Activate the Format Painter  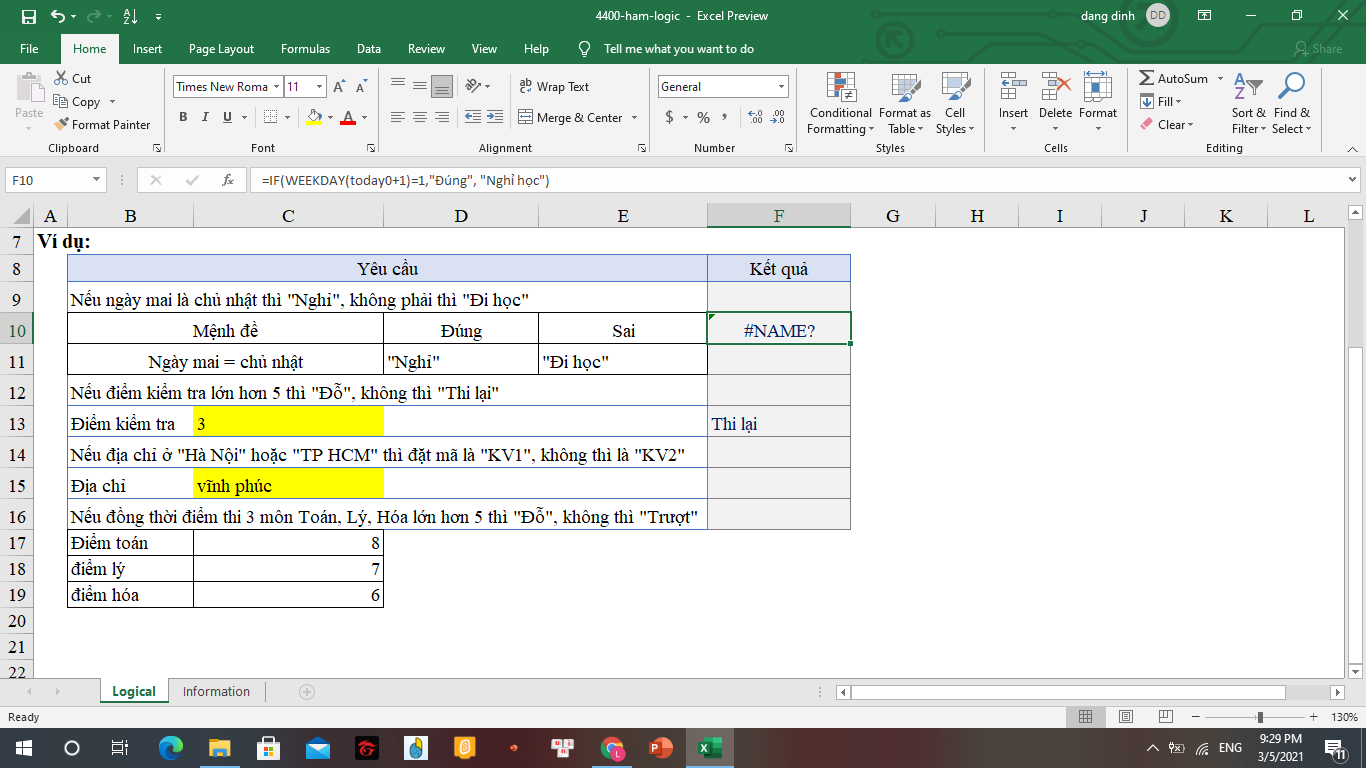[x=101, y=125]
